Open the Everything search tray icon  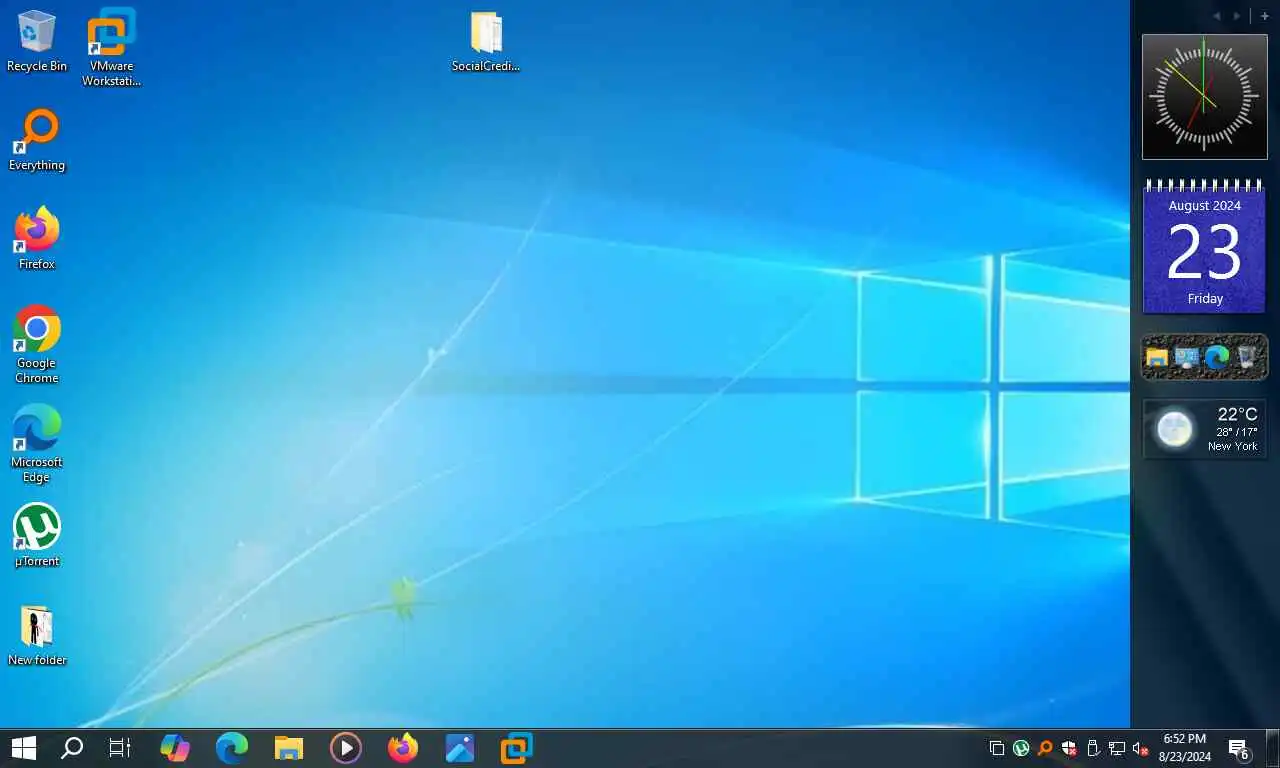tap(1045, 748)
